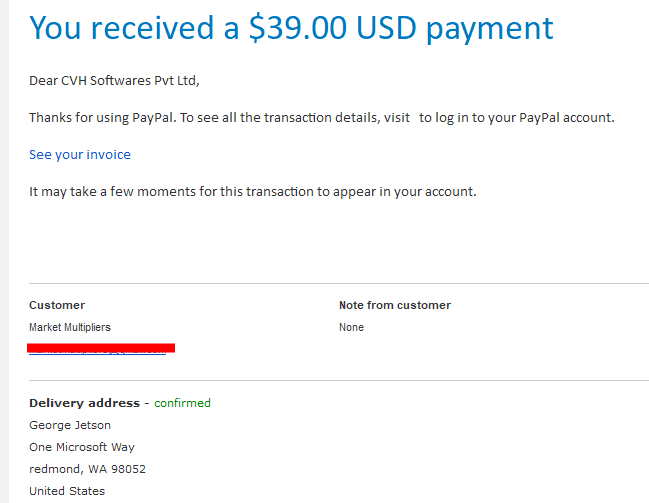649x503 pixels.
Task: Select the Market Multipliers customer name
Action: pyautogui.click(x=70, y=327)
